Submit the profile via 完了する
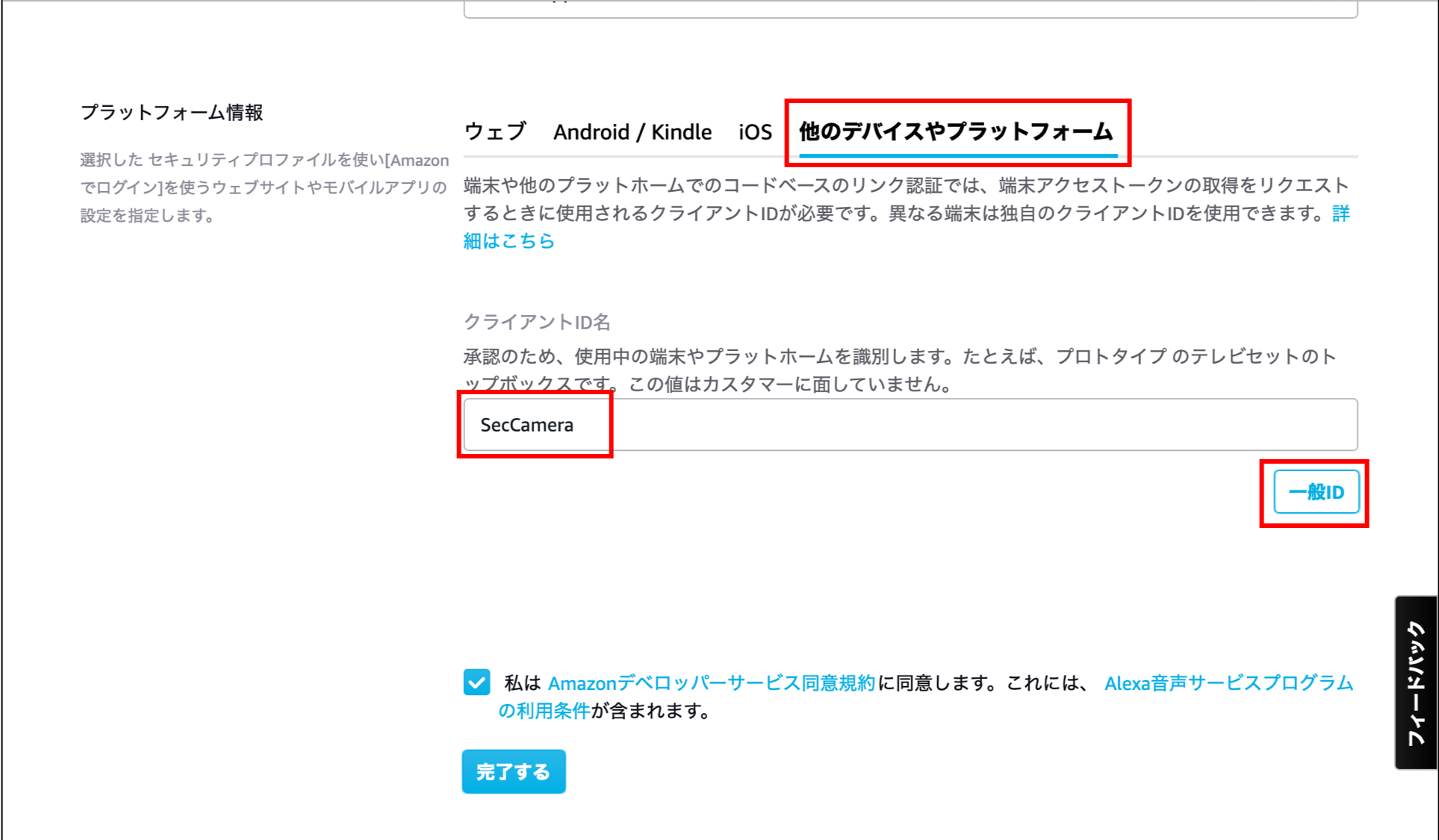The image size is (1439, 840). (x=514, y=771)
